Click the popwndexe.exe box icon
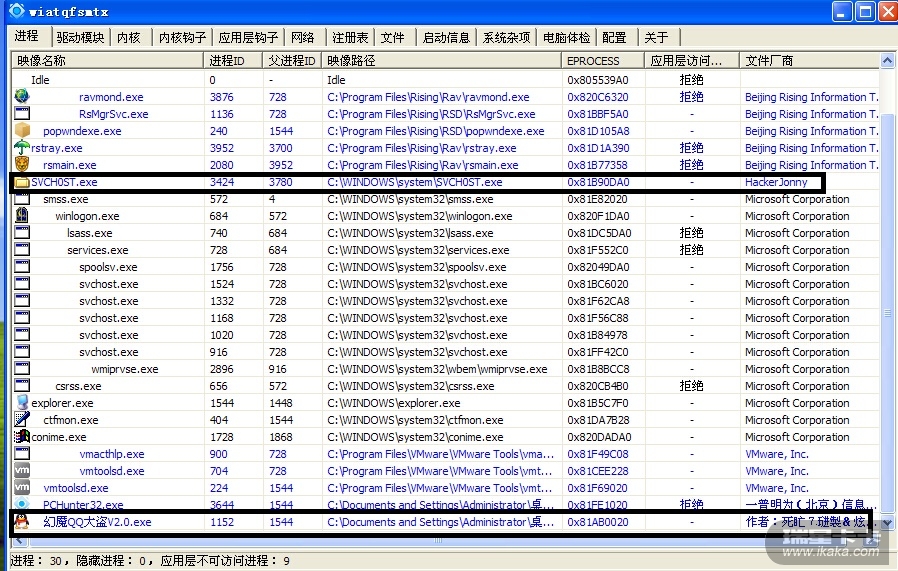Image resolution: width=898 pixels, height=571 pixels. [22, 130]
